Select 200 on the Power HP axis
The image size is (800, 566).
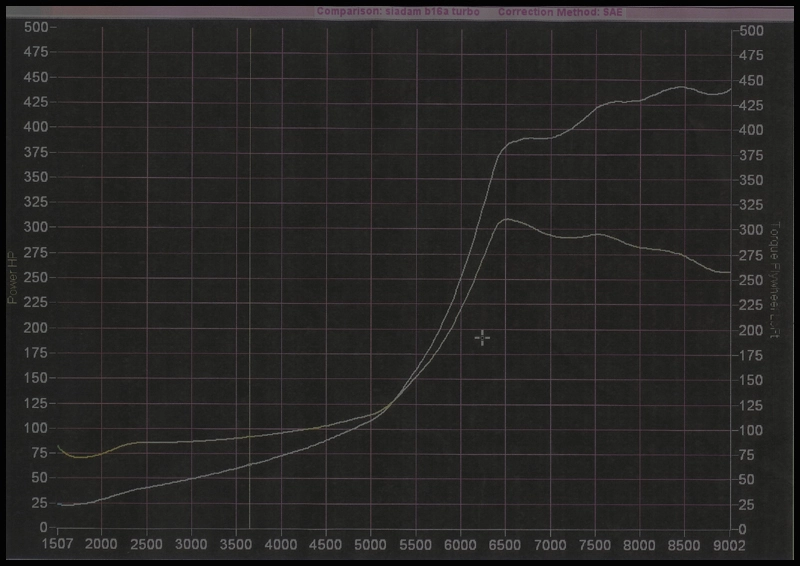(x=36, y=328)
